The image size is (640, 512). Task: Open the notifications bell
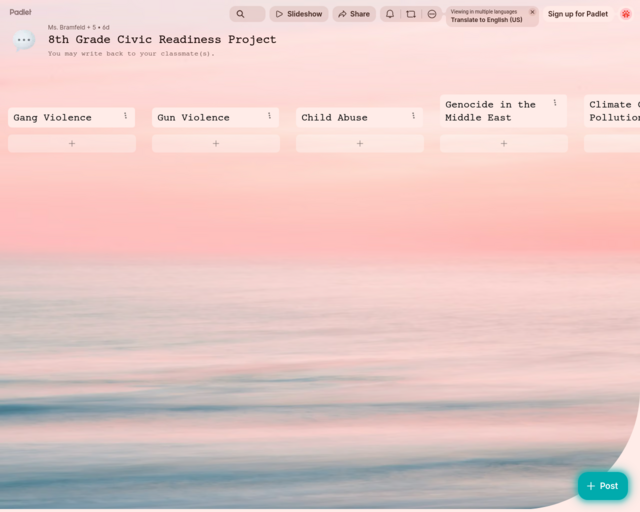pyautogui.click(x=390, y=14)
